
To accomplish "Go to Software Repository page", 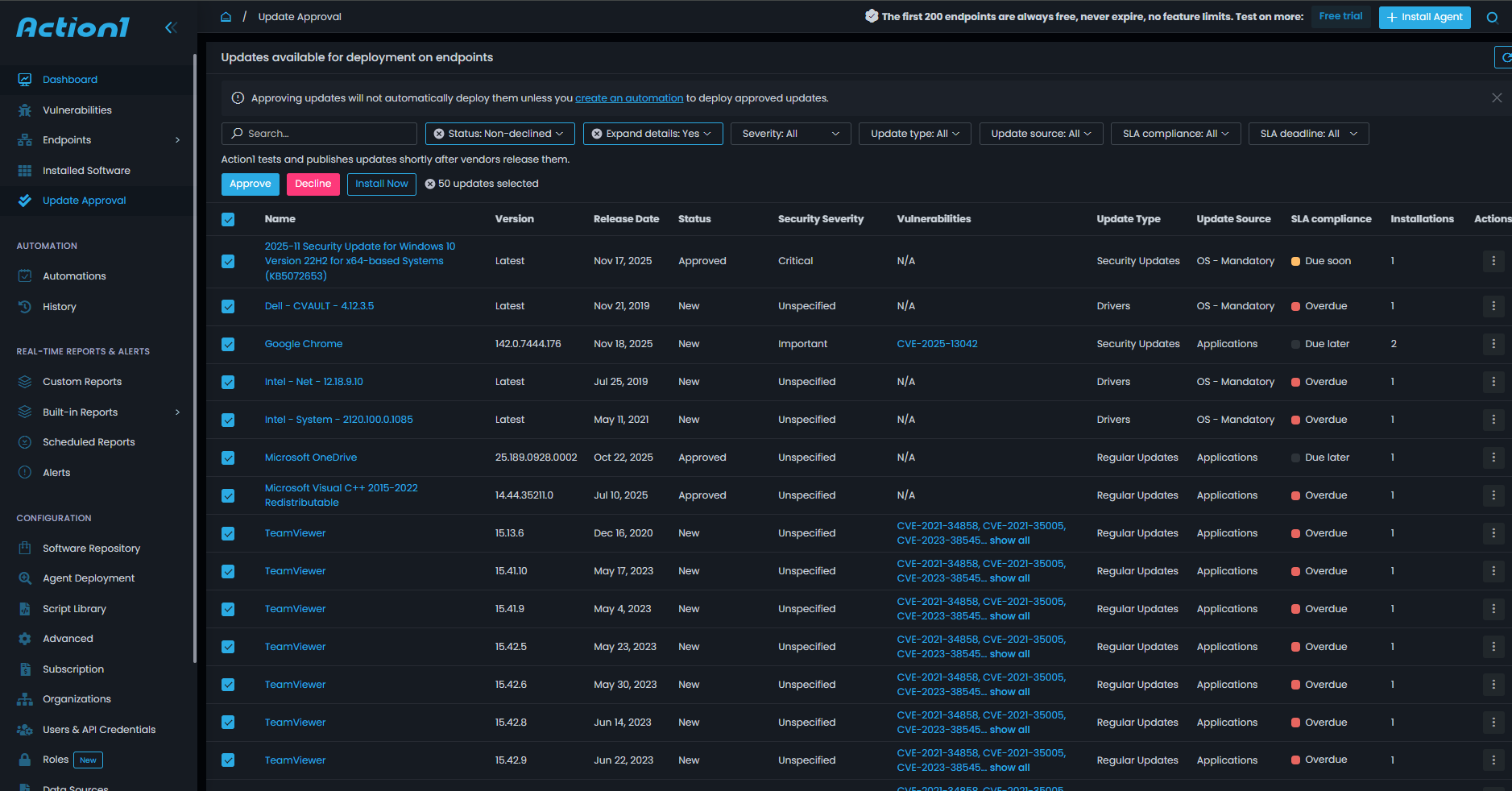I will click(91, 549).
